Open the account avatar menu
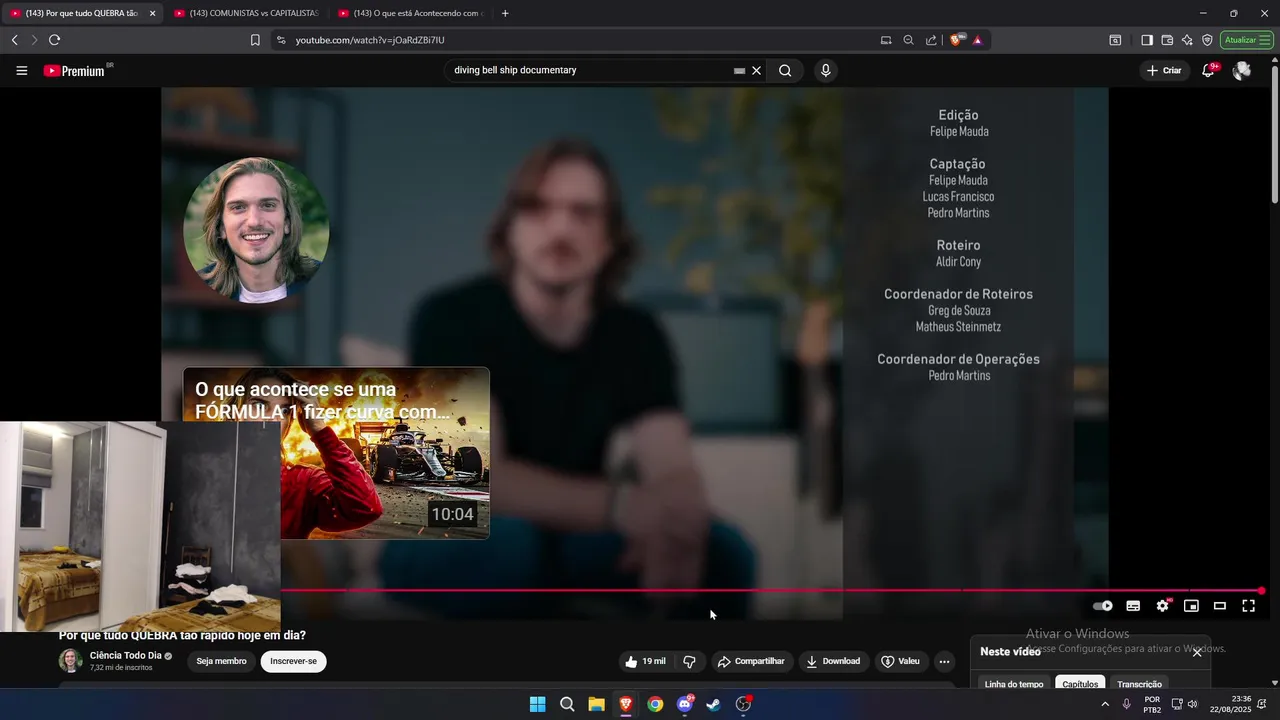This screenshot has width=1280, height=720. (x=1242, y=71)
